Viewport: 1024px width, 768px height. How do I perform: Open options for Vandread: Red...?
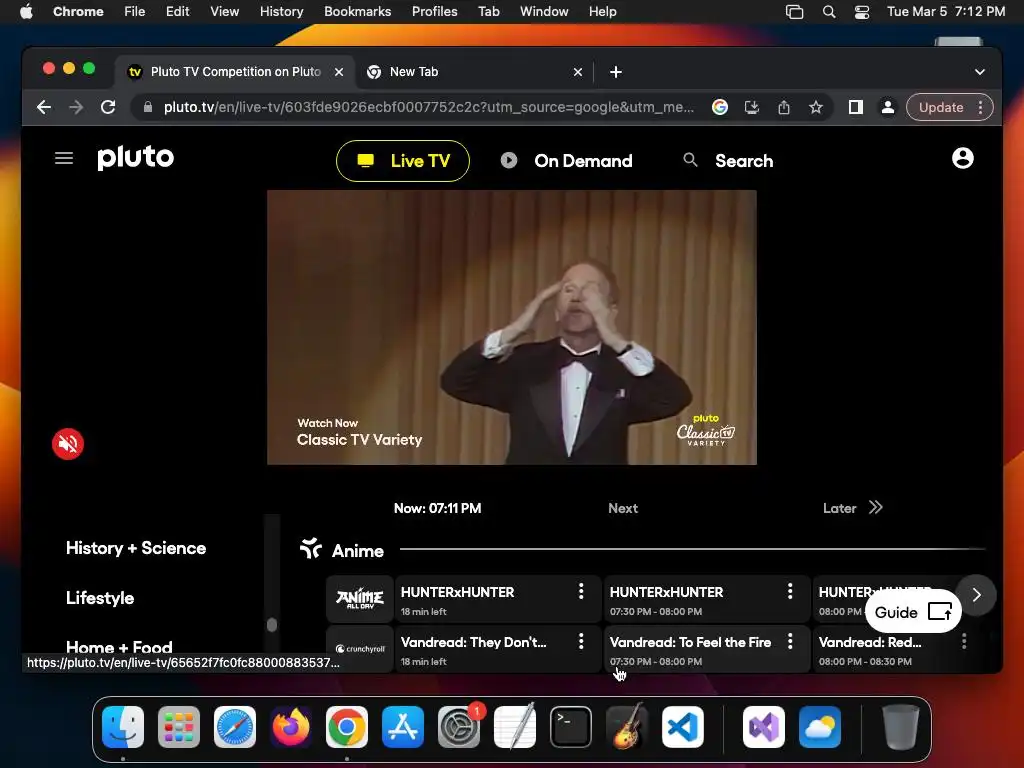coord(964,641)
